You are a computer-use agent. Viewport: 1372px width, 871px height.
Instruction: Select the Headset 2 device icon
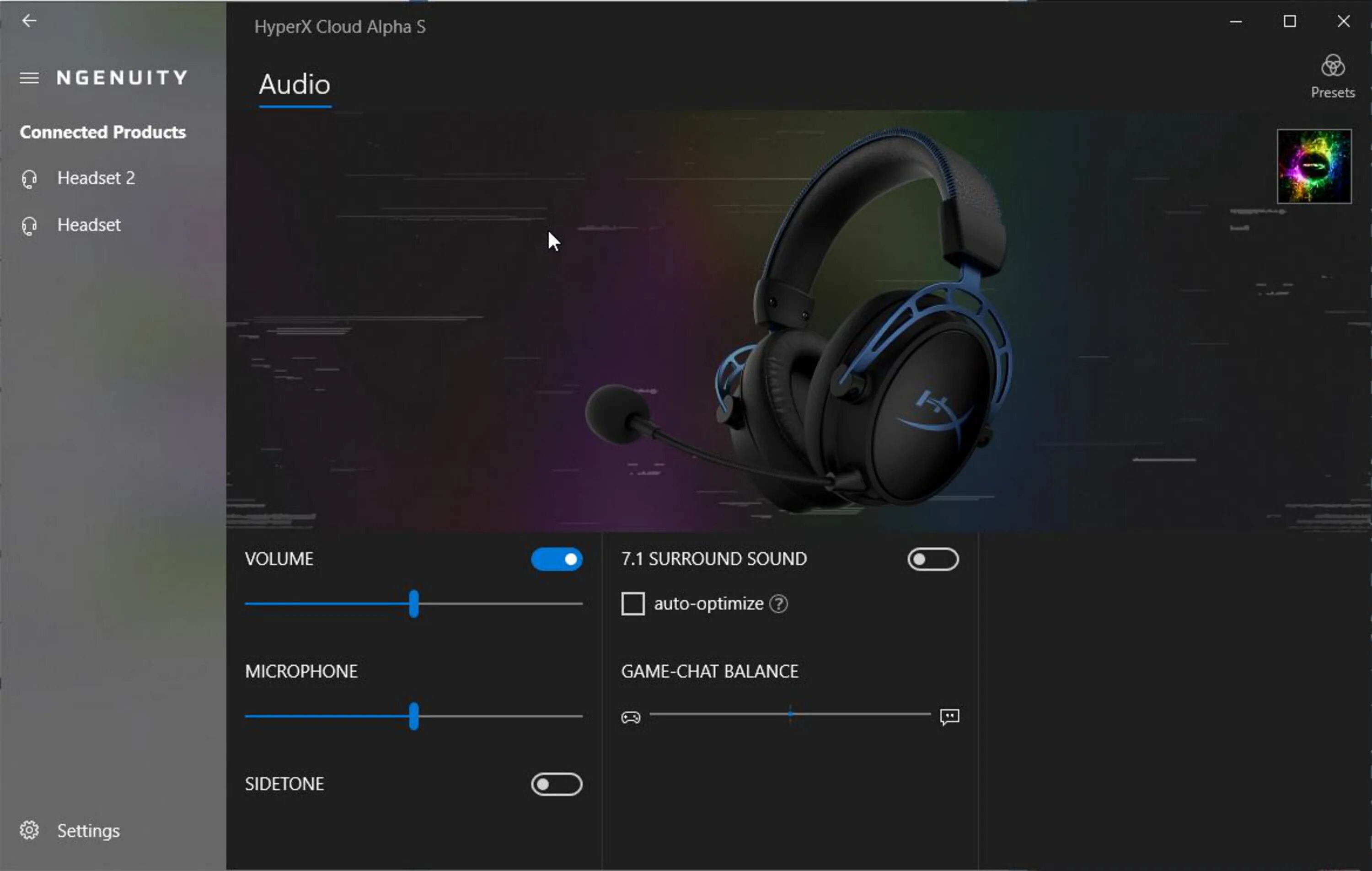click(x=29, y=178)
